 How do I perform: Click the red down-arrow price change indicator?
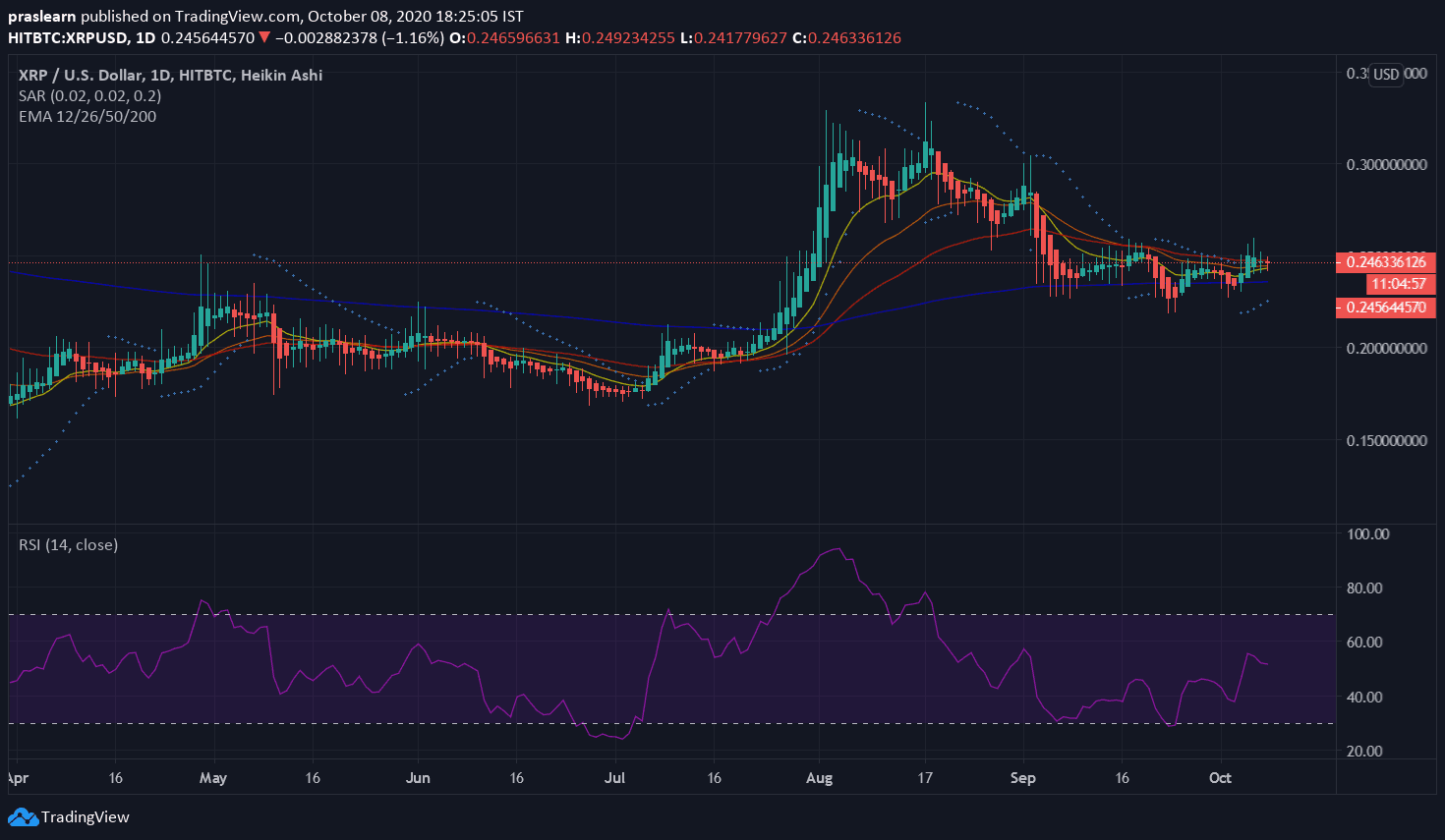(264, 38)
